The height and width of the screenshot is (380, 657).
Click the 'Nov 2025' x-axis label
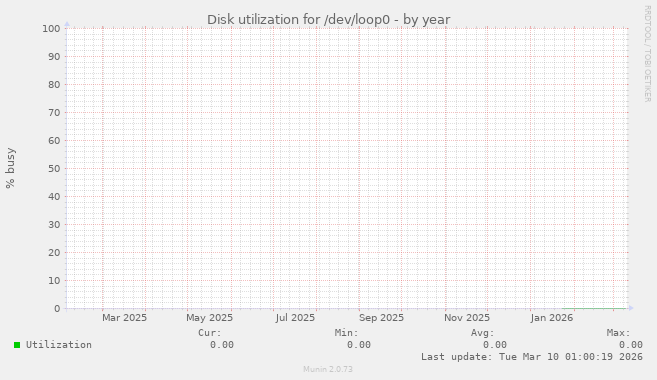467,318
